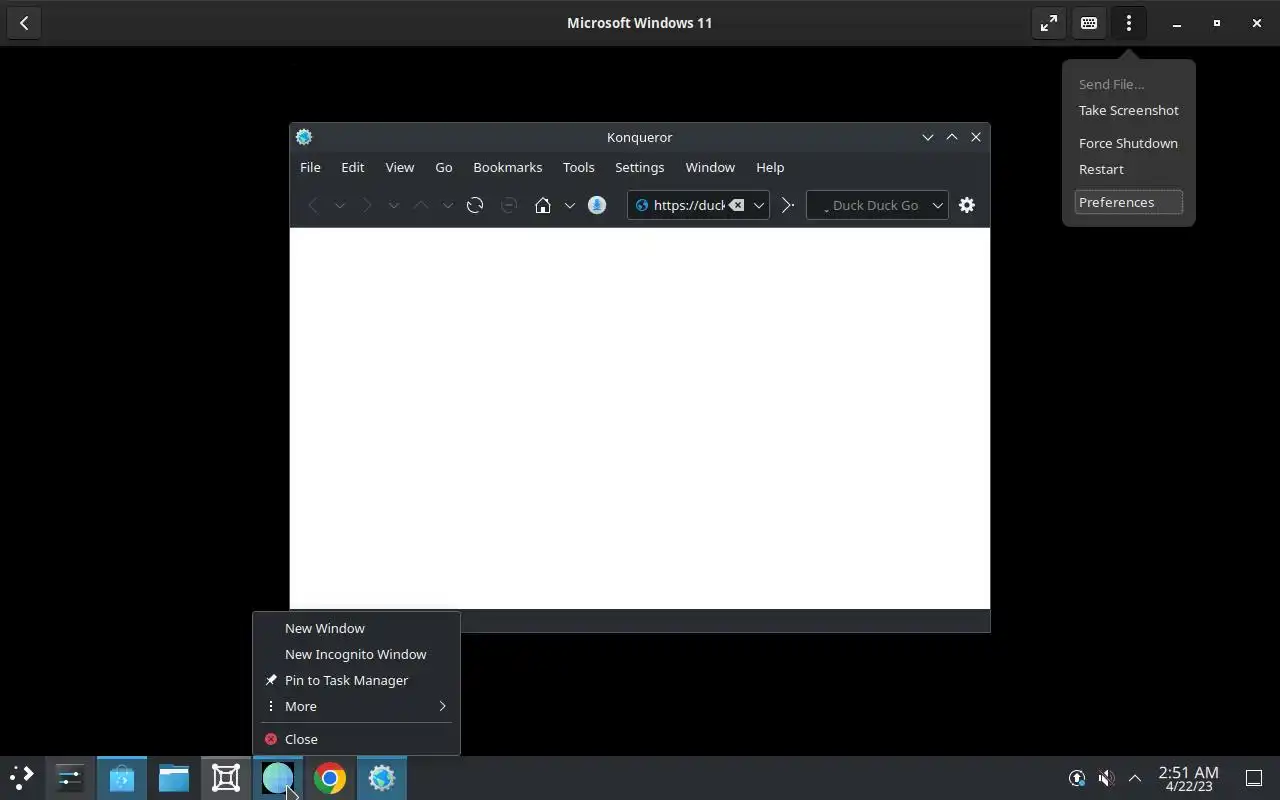
Task: Click the Konqueror gear-globe icon in taskbar
Action: [382, 778]
